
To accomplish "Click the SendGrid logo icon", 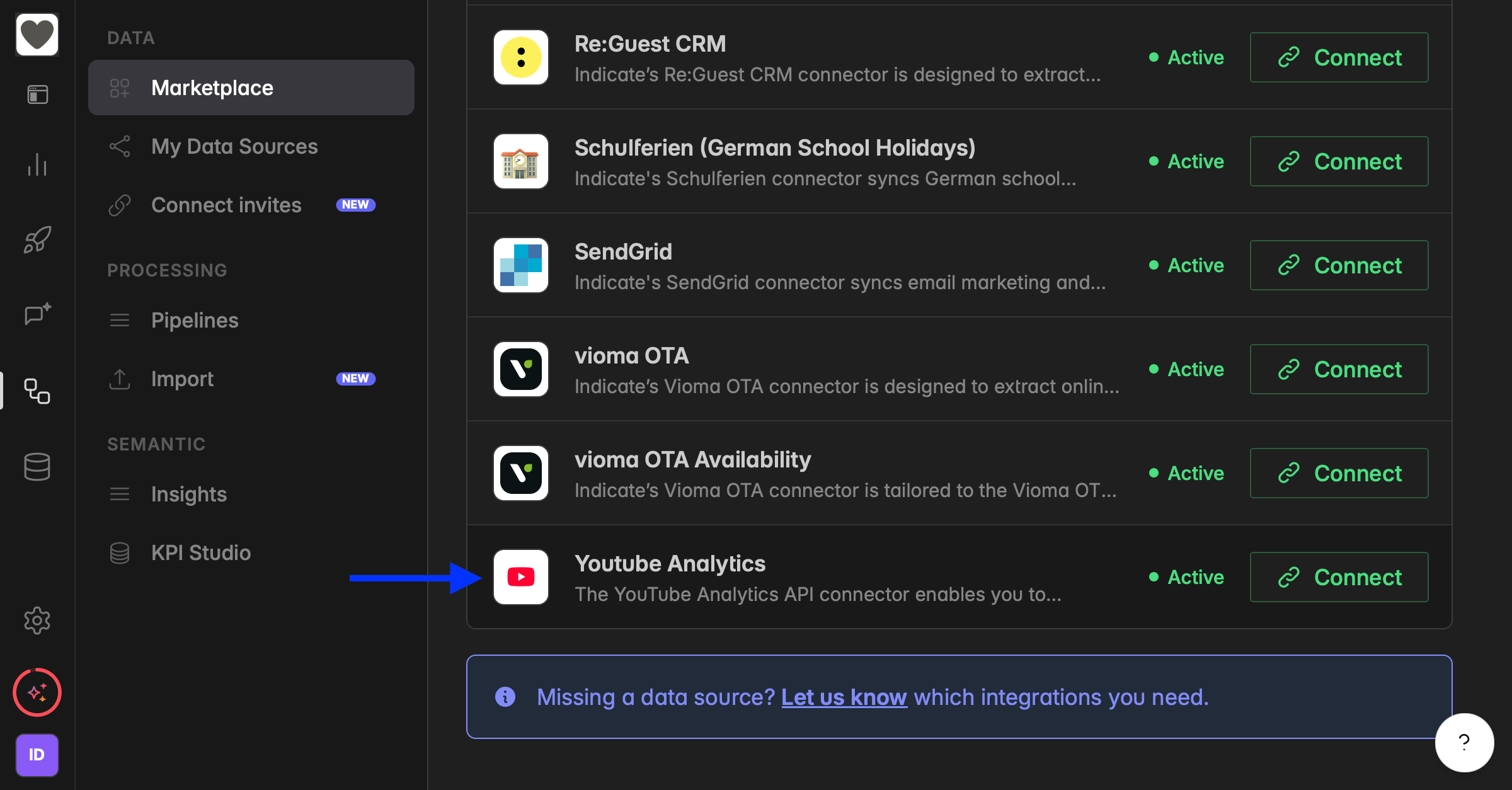I will point(521,265).
